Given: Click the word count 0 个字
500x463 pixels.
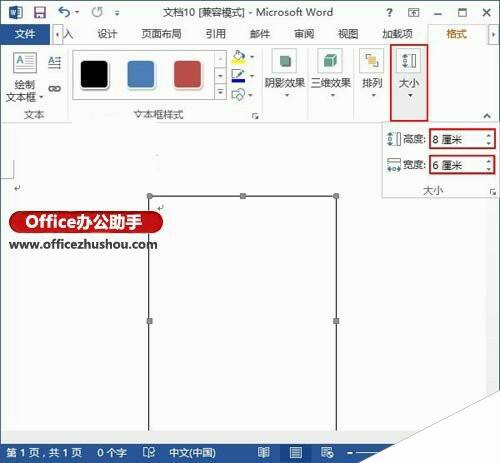Looking at the screenshot, I should click(x=112, y=453).
